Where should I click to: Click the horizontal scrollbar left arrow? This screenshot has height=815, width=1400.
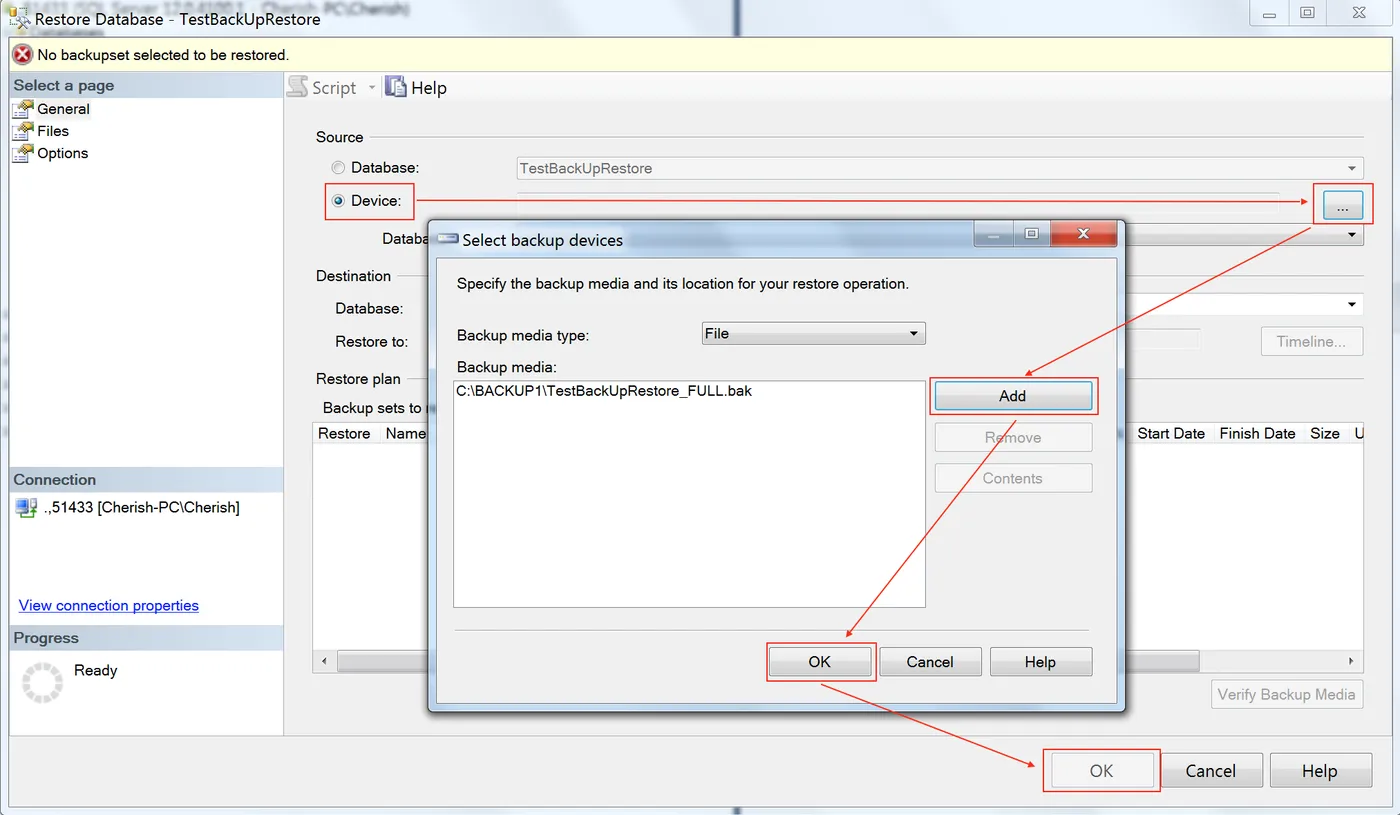pyautogui.click(x=323, y=662)
